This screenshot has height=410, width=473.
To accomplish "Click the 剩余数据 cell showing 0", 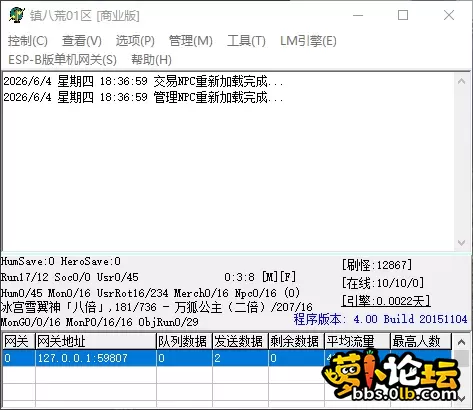I will coord(296,358).
